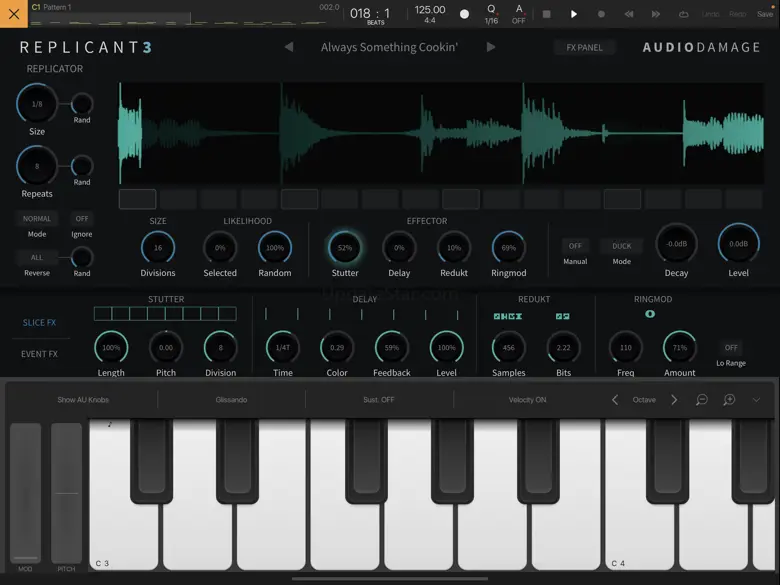Open quantize Q 1/16 setting

[x=491, y=14]
